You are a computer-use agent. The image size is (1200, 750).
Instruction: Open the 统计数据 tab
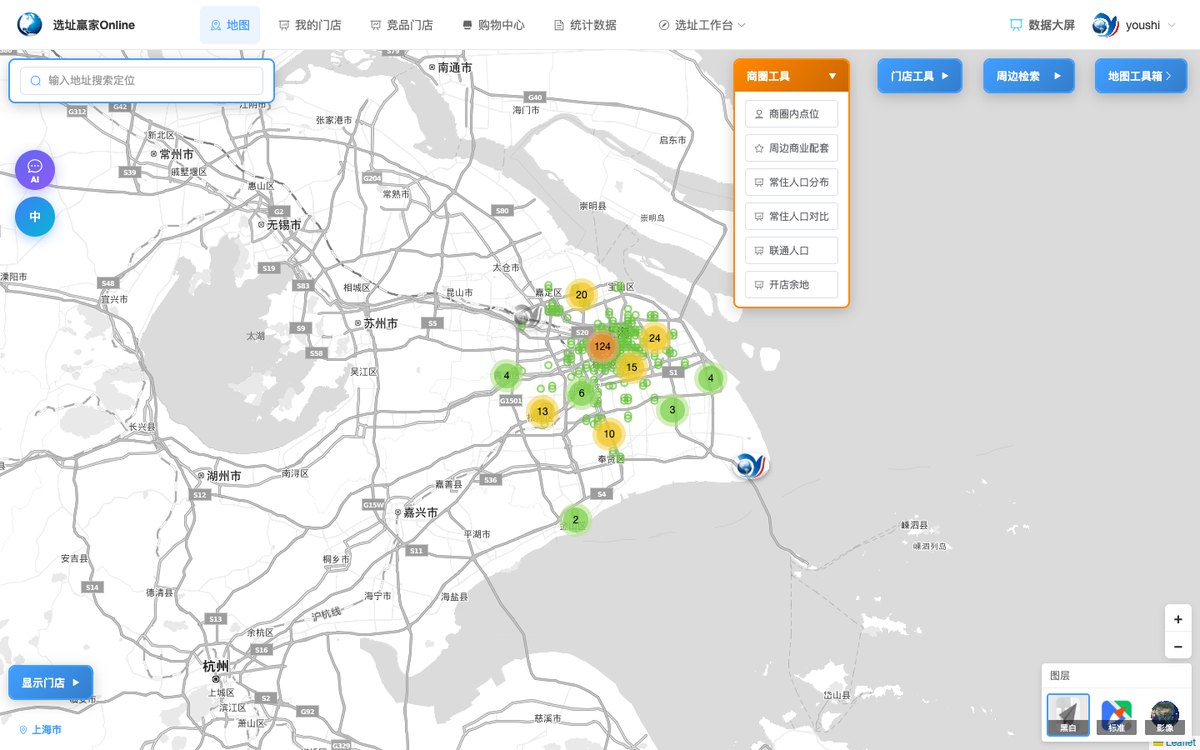tap(585, 25)
